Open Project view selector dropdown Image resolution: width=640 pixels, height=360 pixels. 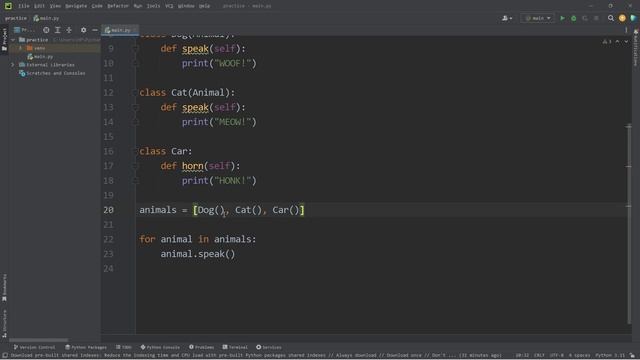click(24, 30)
